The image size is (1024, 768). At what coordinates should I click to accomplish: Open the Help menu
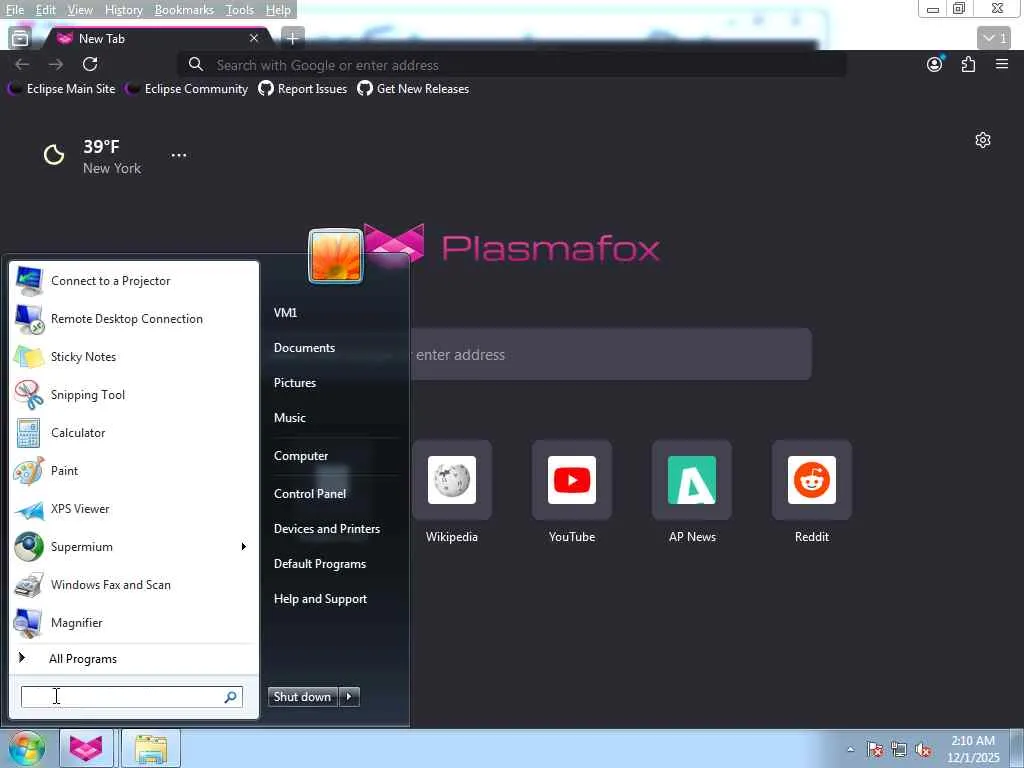(278, 10)
